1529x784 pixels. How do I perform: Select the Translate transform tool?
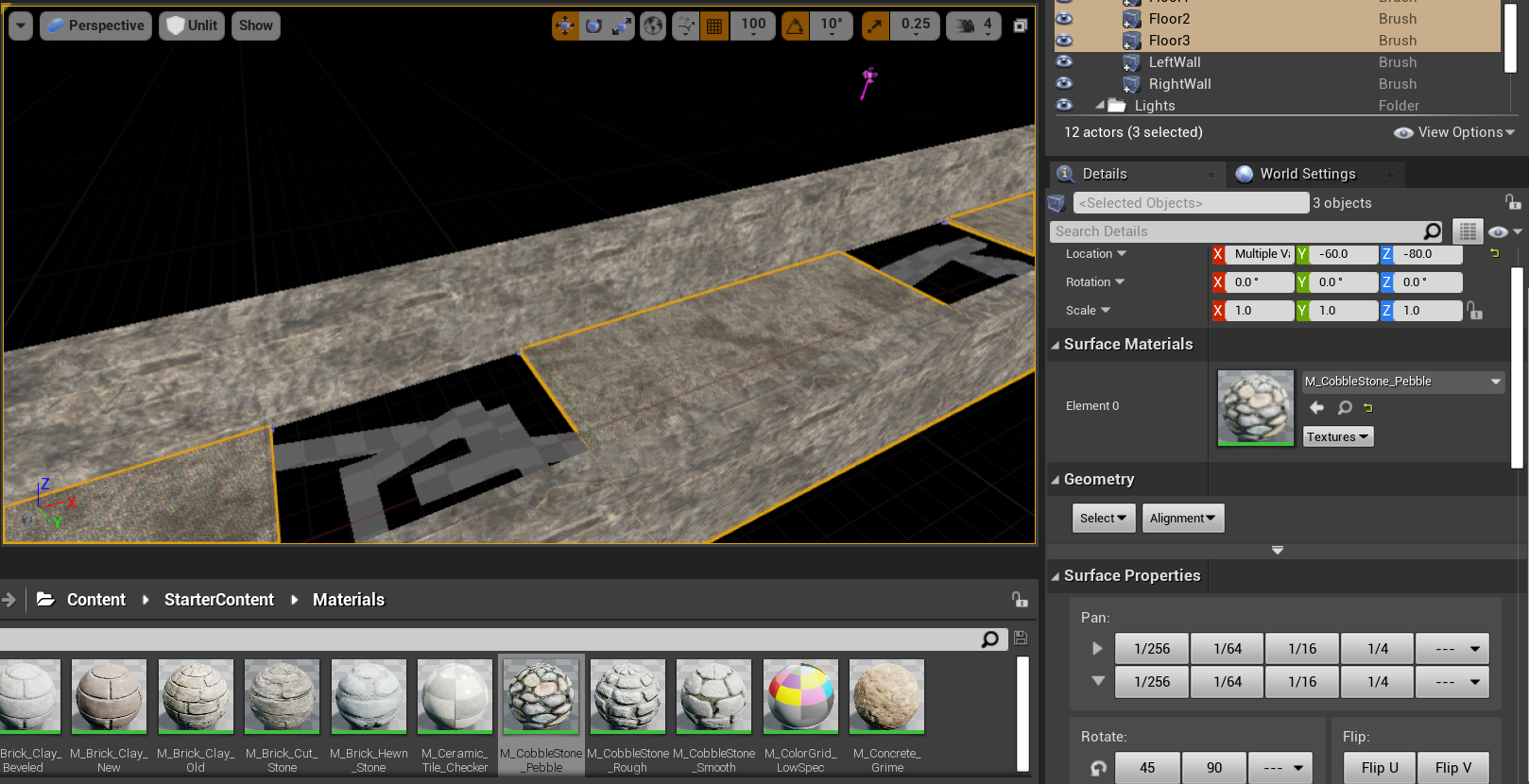click(x=565, y=26)
